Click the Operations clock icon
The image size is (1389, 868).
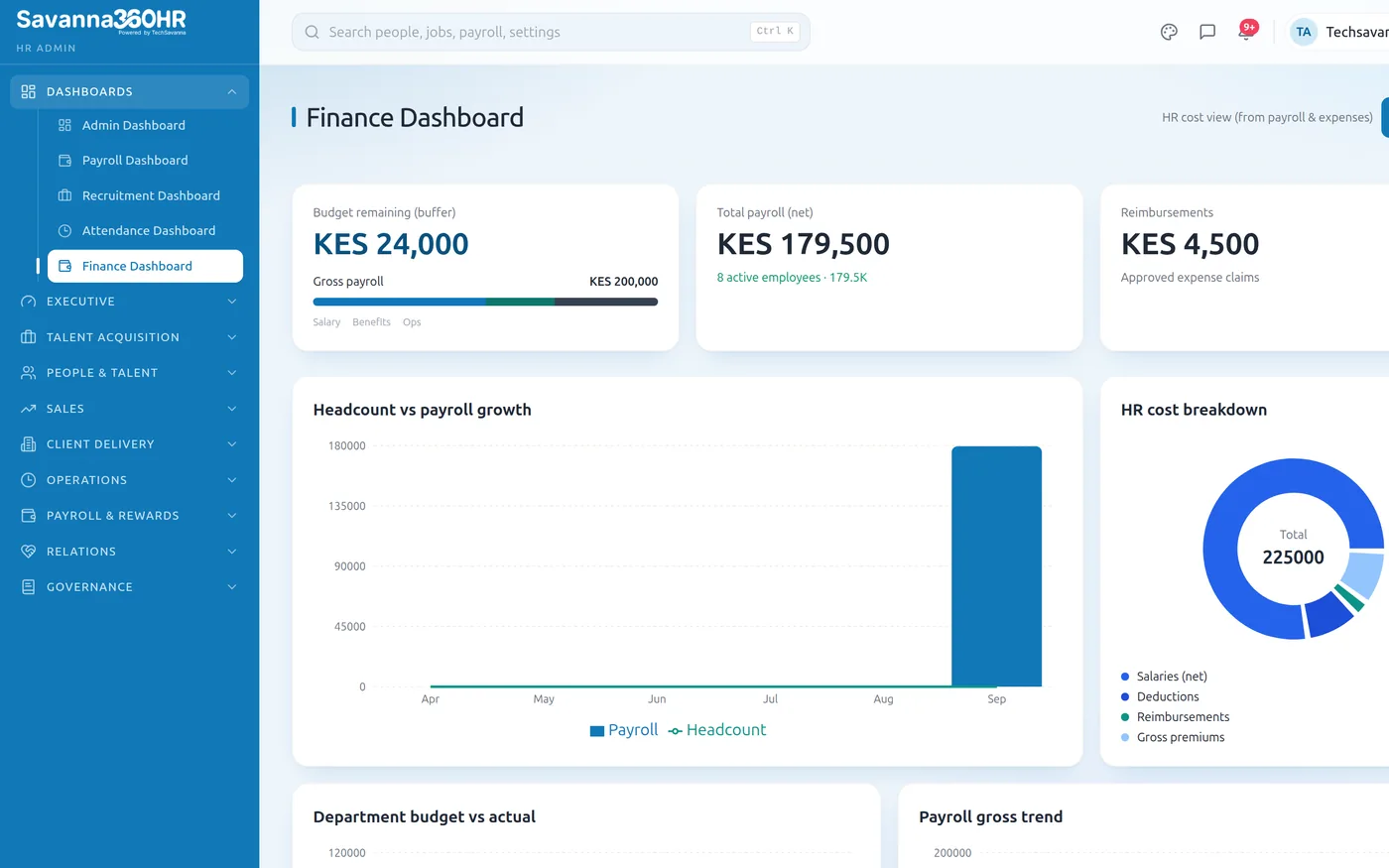pos(28,480)
